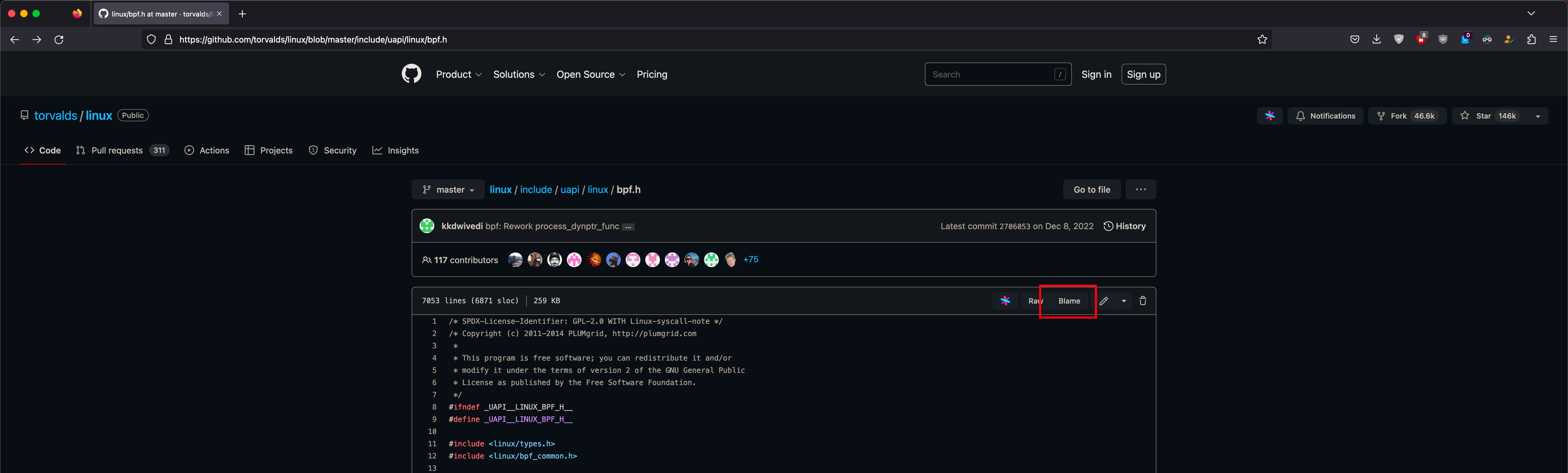Open the Pull requests tab
Image resolution: width=1568 pixels, height=473 pixels.
pyautogui.click(x=123, y=150)
